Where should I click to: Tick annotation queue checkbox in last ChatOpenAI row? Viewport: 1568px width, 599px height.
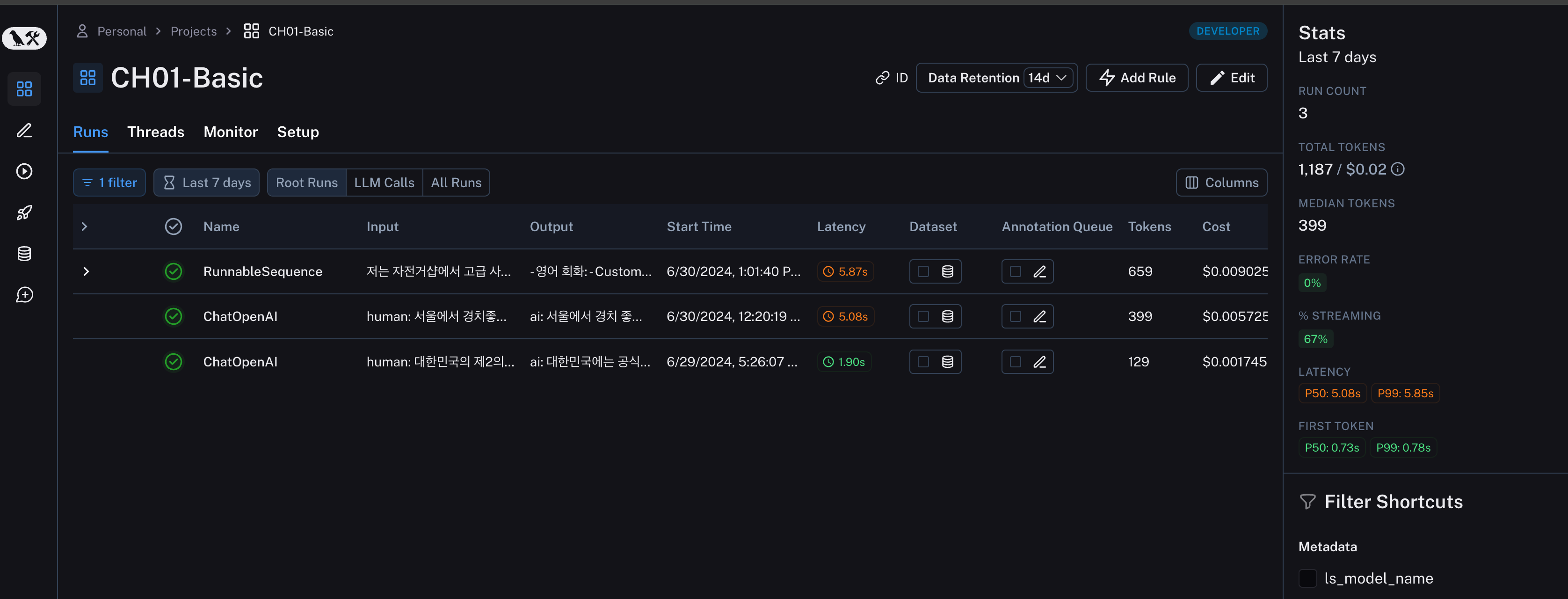(1015, 362)
